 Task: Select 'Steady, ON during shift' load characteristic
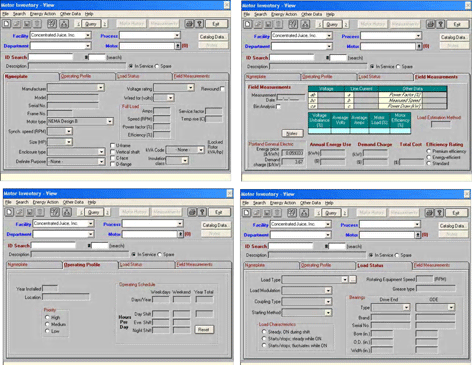click(264, 332)
